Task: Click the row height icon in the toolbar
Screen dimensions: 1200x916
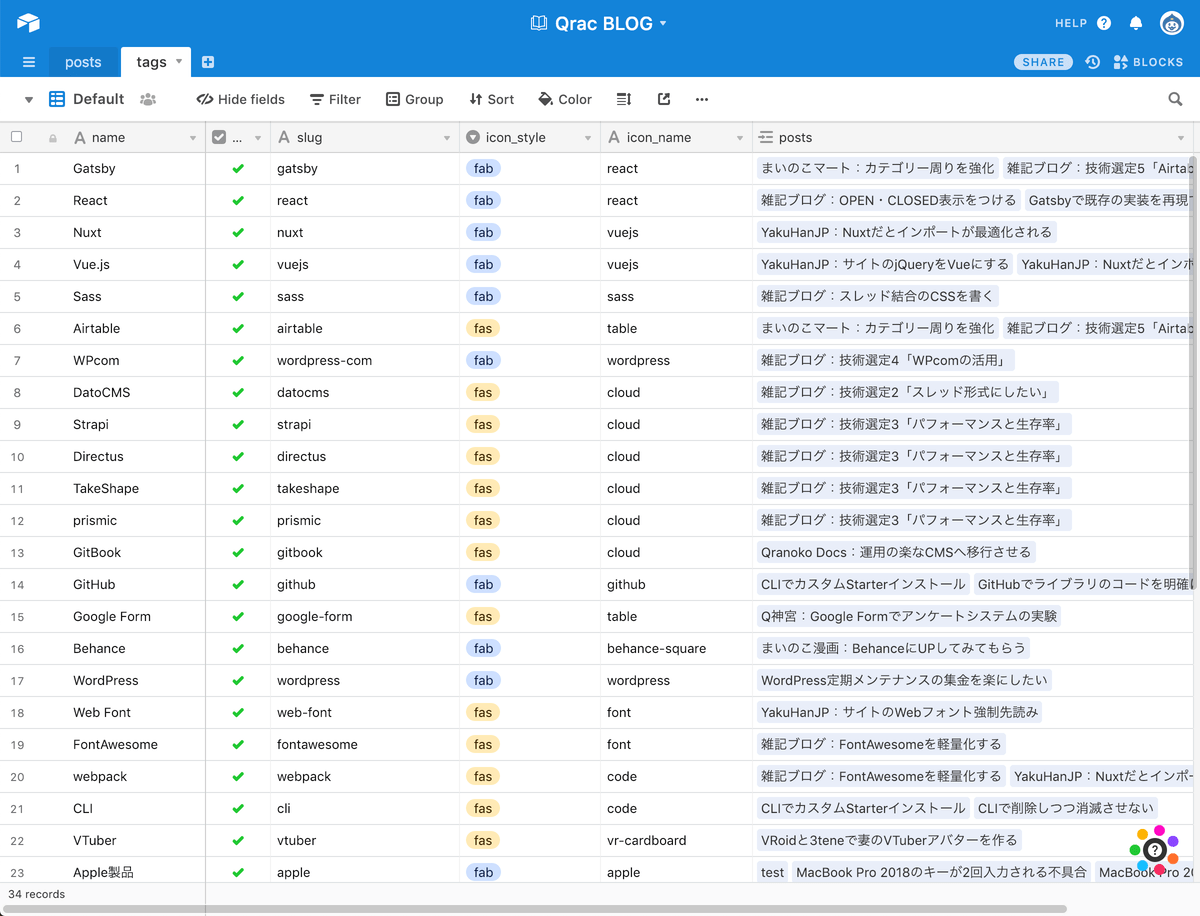Action: (x=623, y=99)
